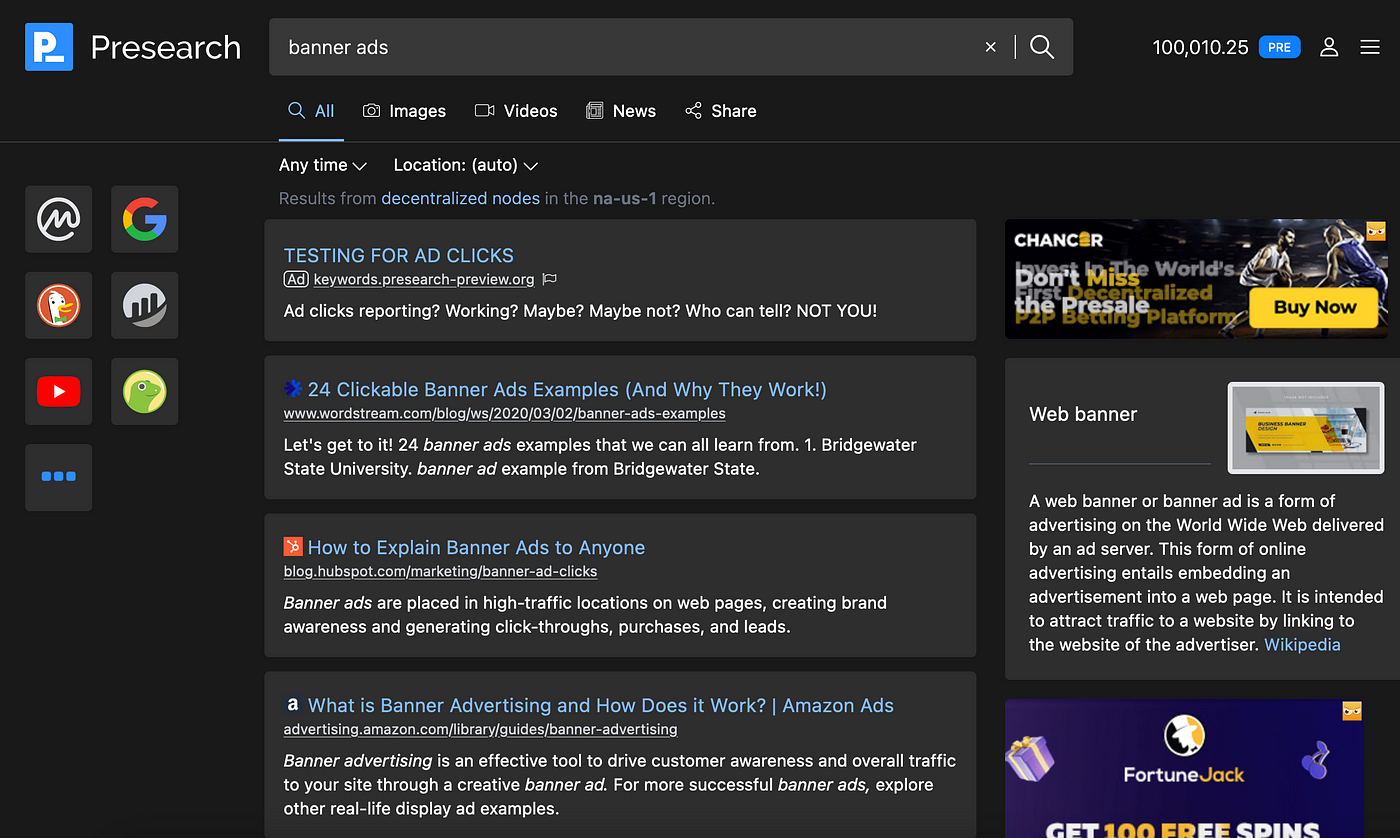Click the Web banner panel heading
1400x838 pixels.
(x=1083, y=414)
